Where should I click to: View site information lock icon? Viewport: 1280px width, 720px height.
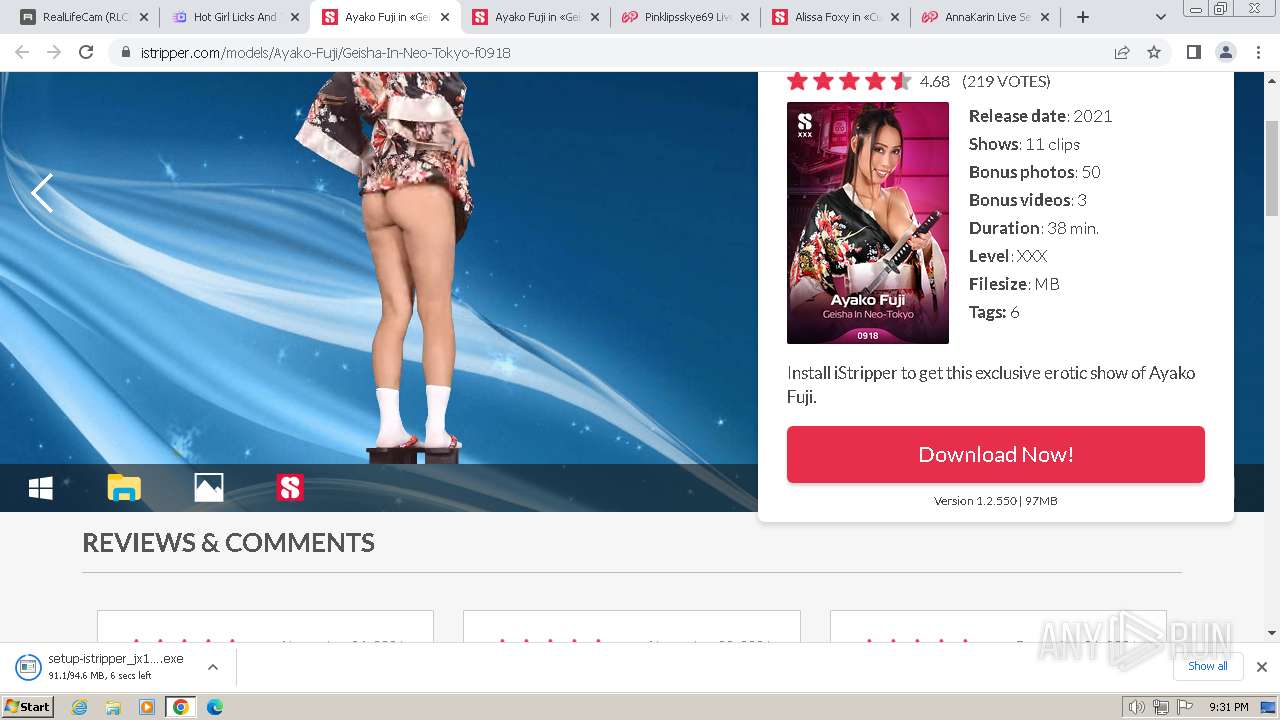pos(126,52)
